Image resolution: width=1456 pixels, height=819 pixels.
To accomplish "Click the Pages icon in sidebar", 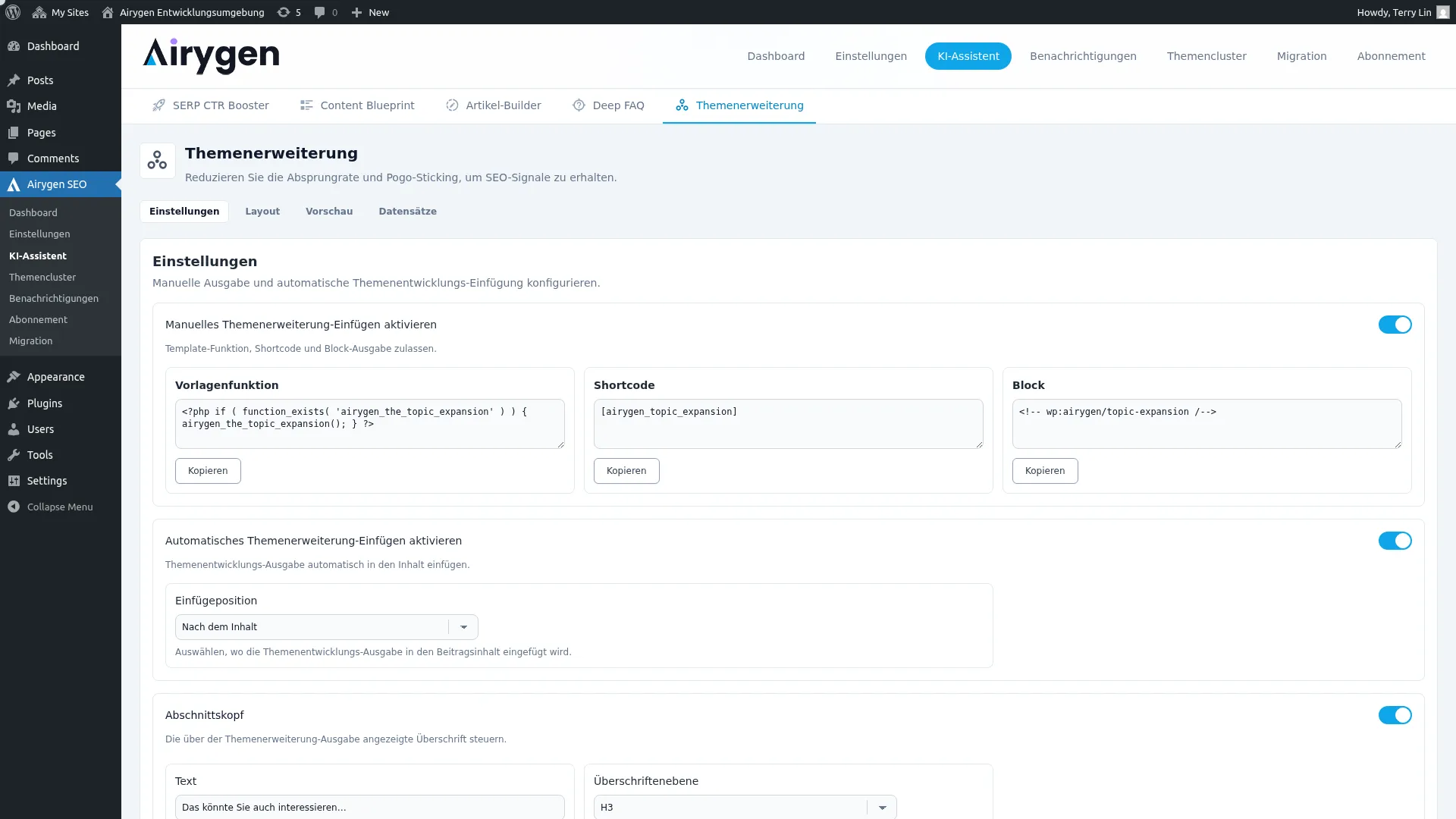I will 14,133.
